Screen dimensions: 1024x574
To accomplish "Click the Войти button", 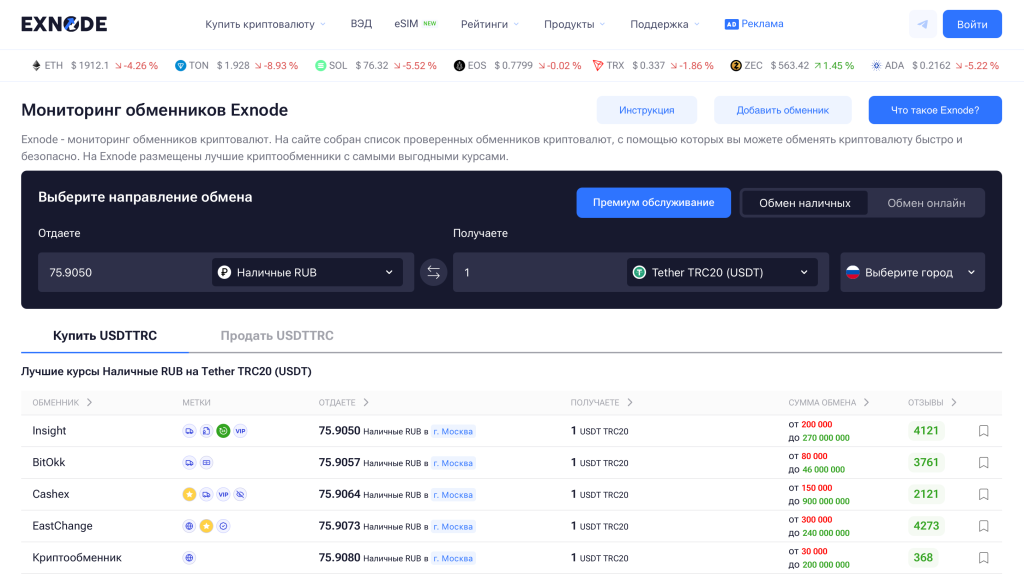I will click(x=972, y=24).
